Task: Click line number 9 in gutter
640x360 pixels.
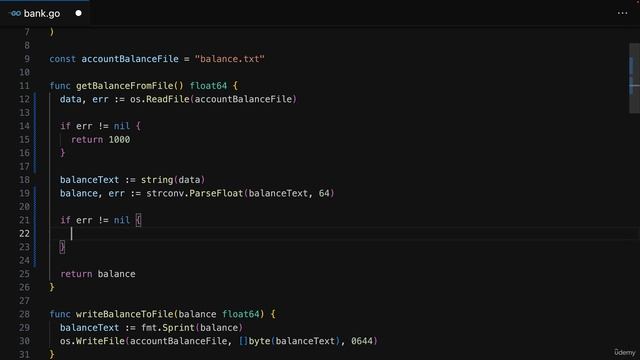Action: click(27, 59)
